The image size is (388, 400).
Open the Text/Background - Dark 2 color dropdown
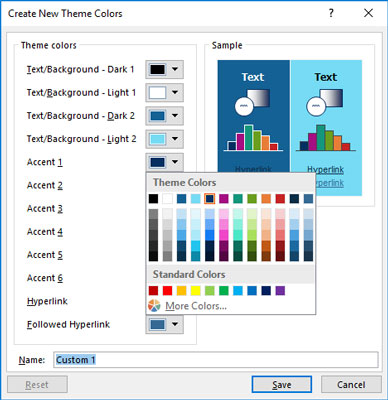tap(165, 116)
